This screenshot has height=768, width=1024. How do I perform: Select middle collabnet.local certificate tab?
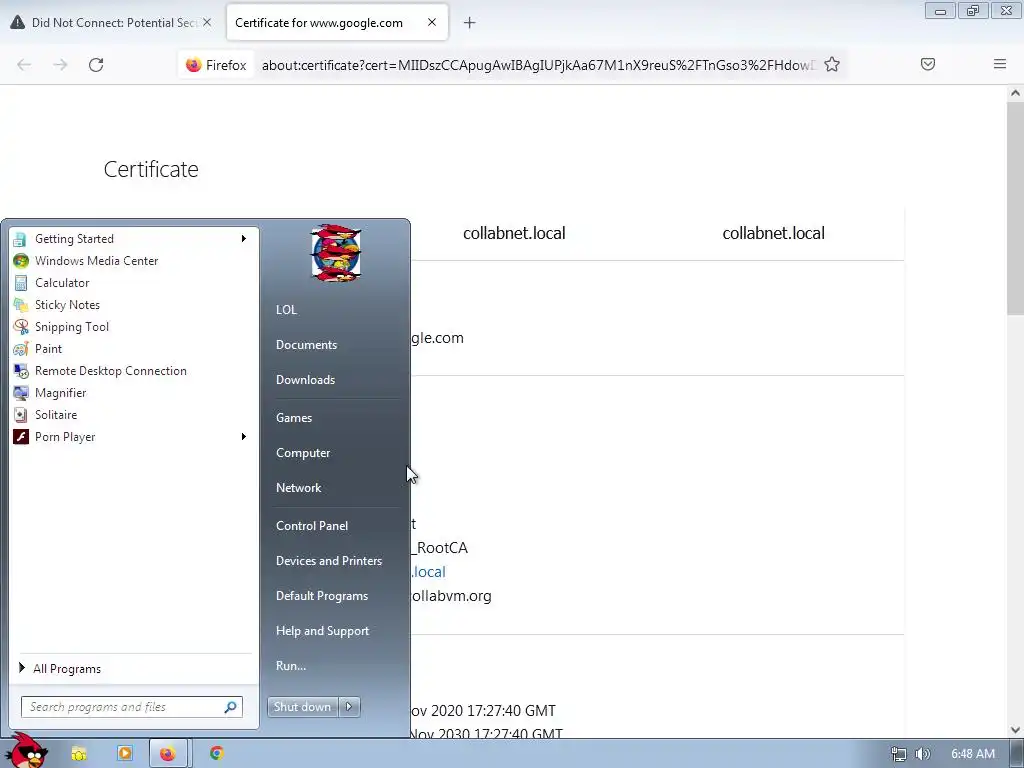click(x=514, y=233)
